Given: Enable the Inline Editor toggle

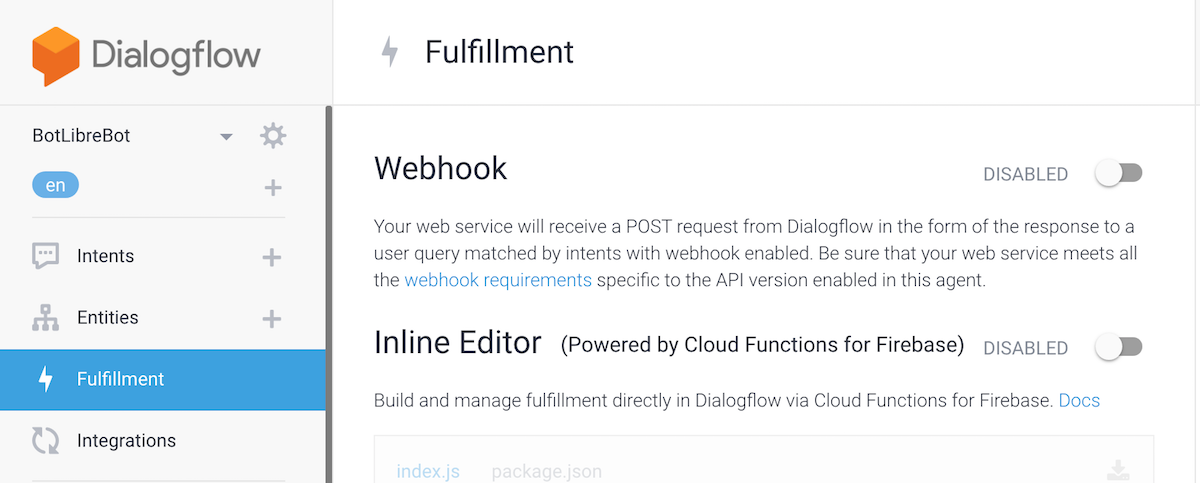Looking at the screenshot, I should click(x=1118, y=347).
